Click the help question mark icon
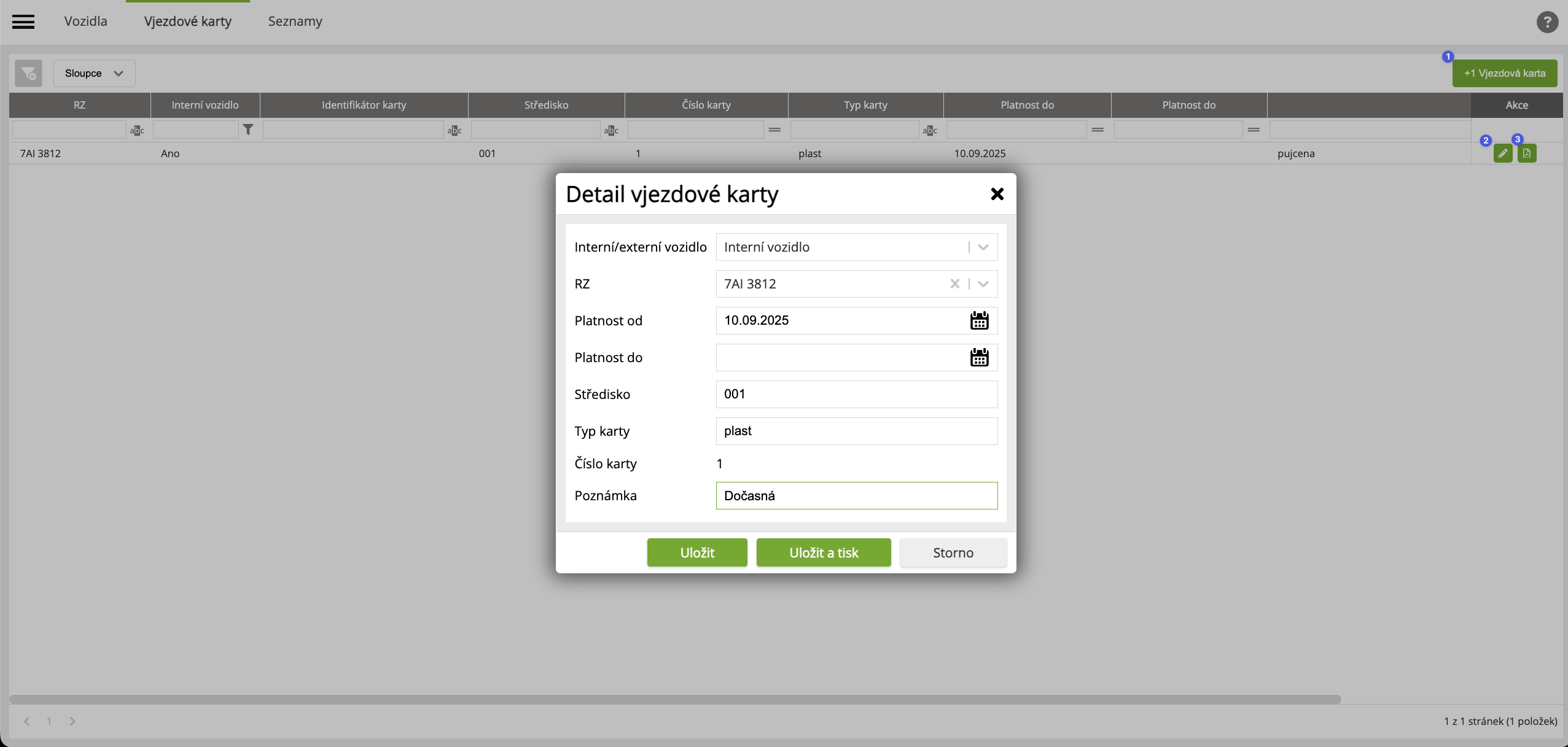 (x=1547, y=22)
